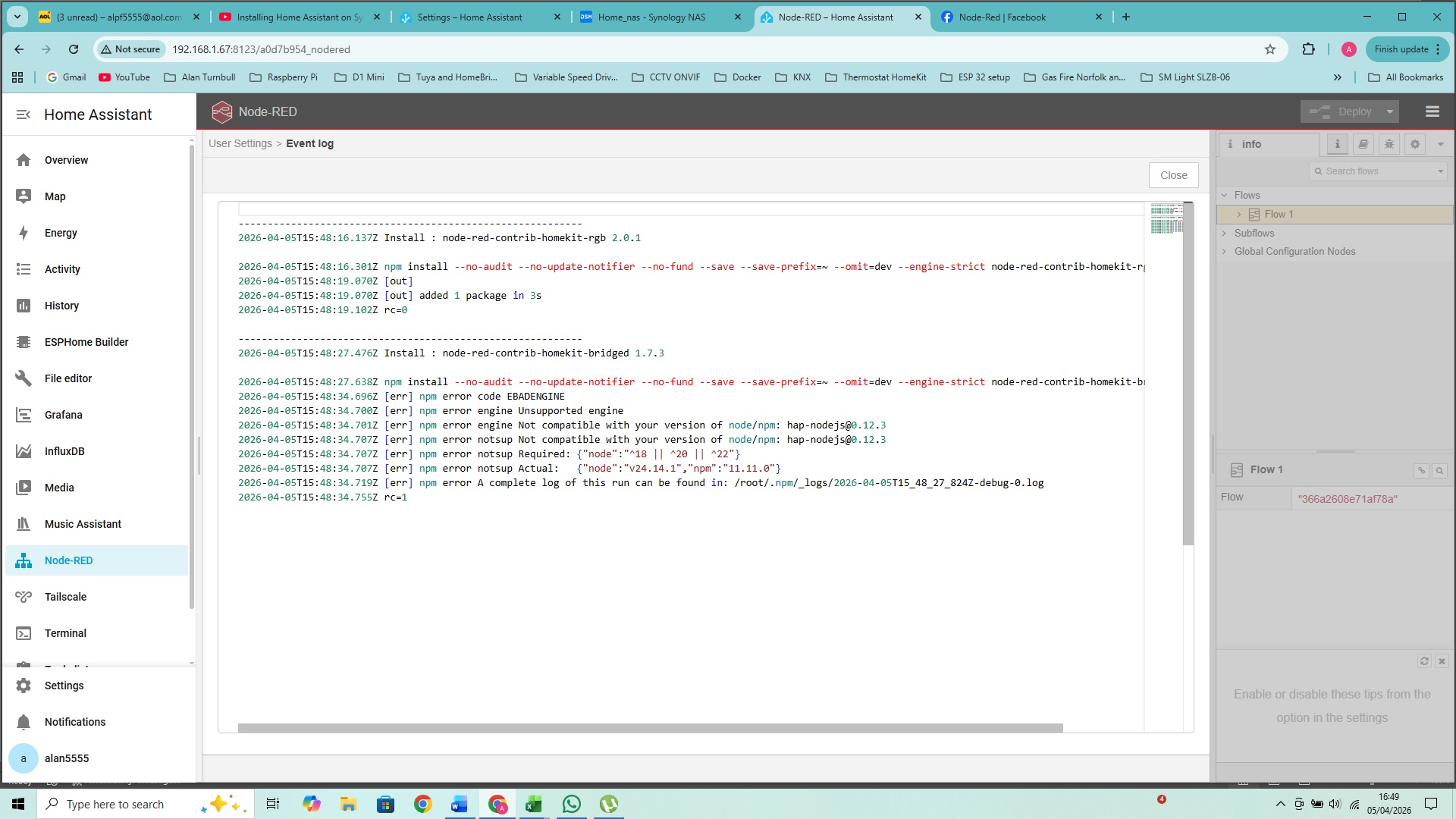Click User Settings breadcrumb link
The image size is (1456, 819).
(x=240, y=143)
